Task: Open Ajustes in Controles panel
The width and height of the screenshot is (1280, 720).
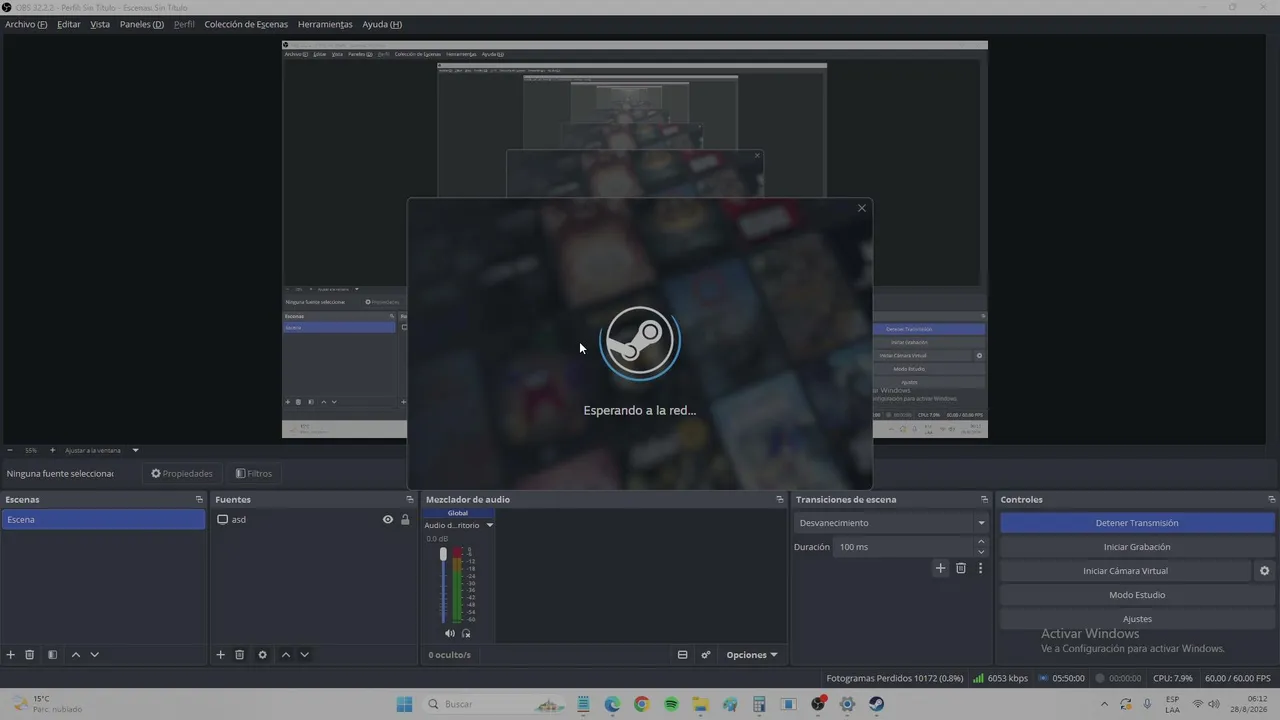Action: [1137, 619]
